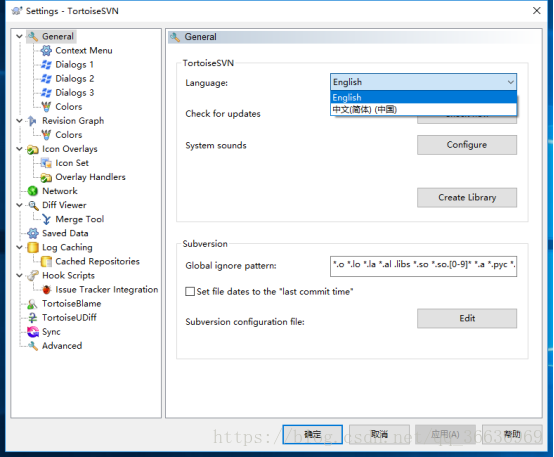Click the TortoiseSVN title bar icon
Image resolution: width=554 pixels, height=457 pixels.
[x=17, y=11]
